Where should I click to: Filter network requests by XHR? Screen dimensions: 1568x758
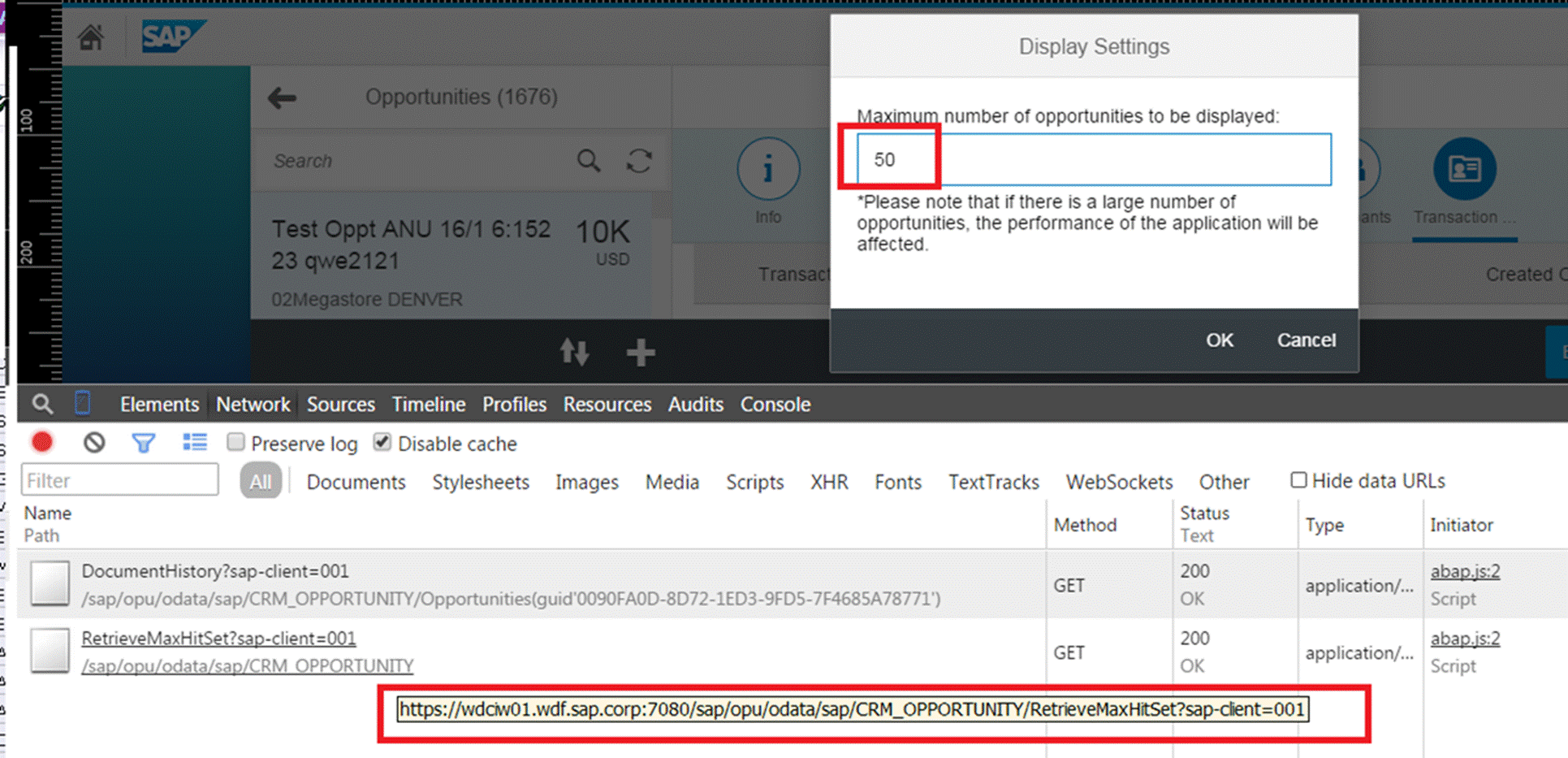click(829, 482)
